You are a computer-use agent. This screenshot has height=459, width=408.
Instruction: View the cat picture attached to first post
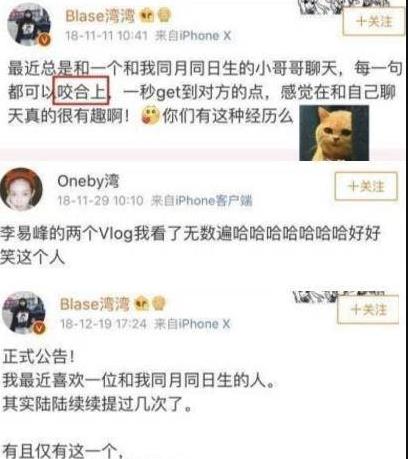point(334,133)
